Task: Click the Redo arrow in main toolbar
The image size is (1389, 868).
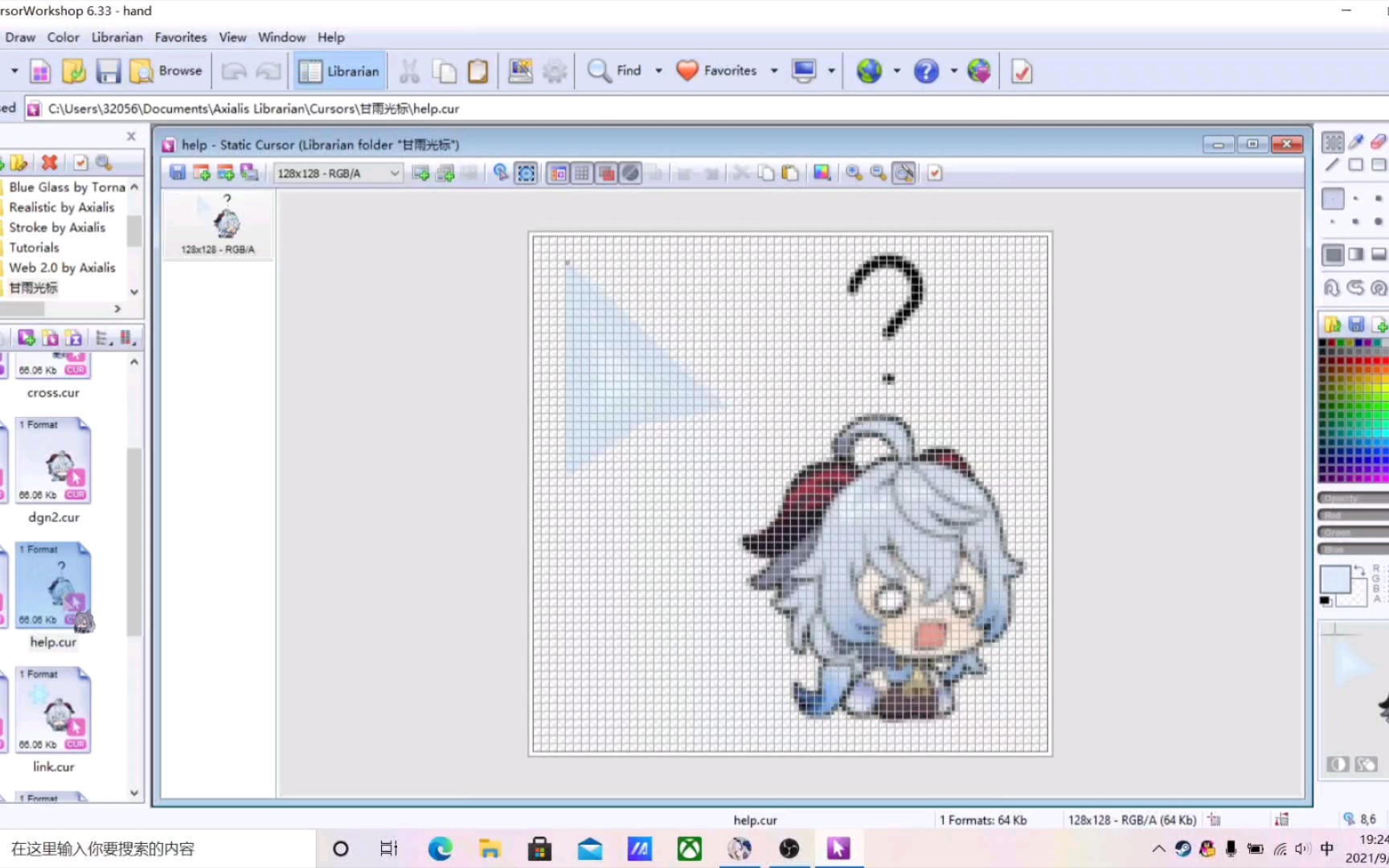Action: click(x=268, y=72)
